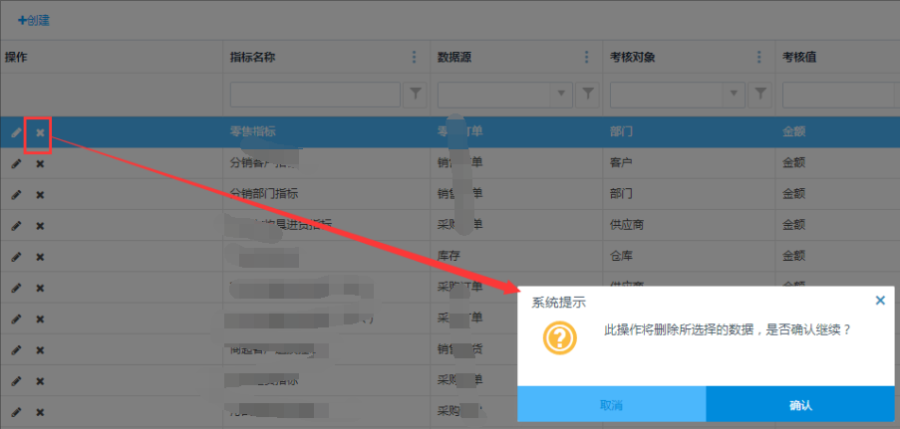
Task: Click delete X in 库存 row
Action: click(x=40, y=257)
